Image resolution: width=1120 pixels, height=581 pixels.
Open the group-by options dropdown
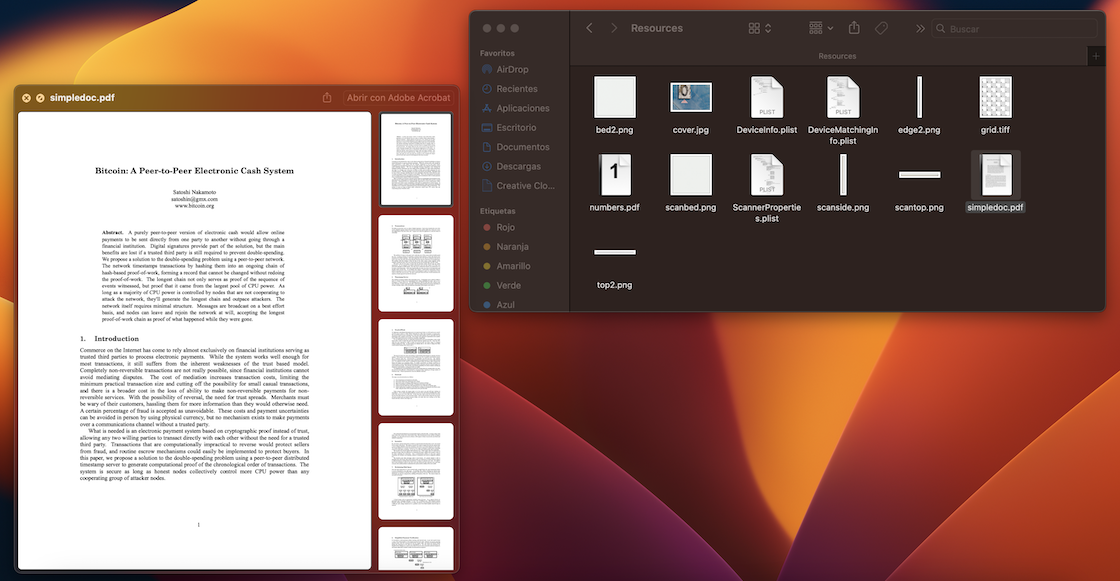pos(821,29)
